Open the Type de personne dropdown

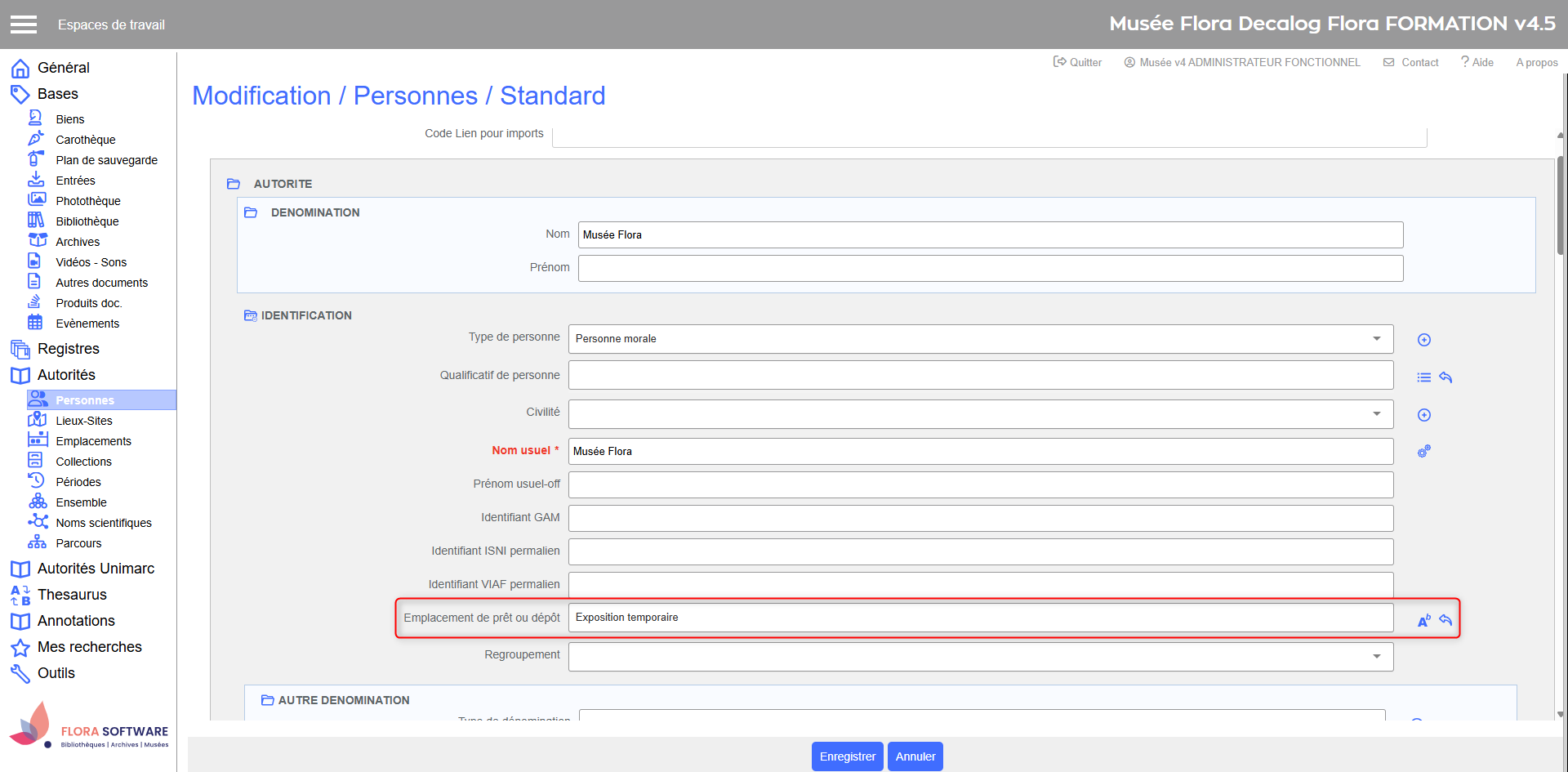[x=1376, y=339]
